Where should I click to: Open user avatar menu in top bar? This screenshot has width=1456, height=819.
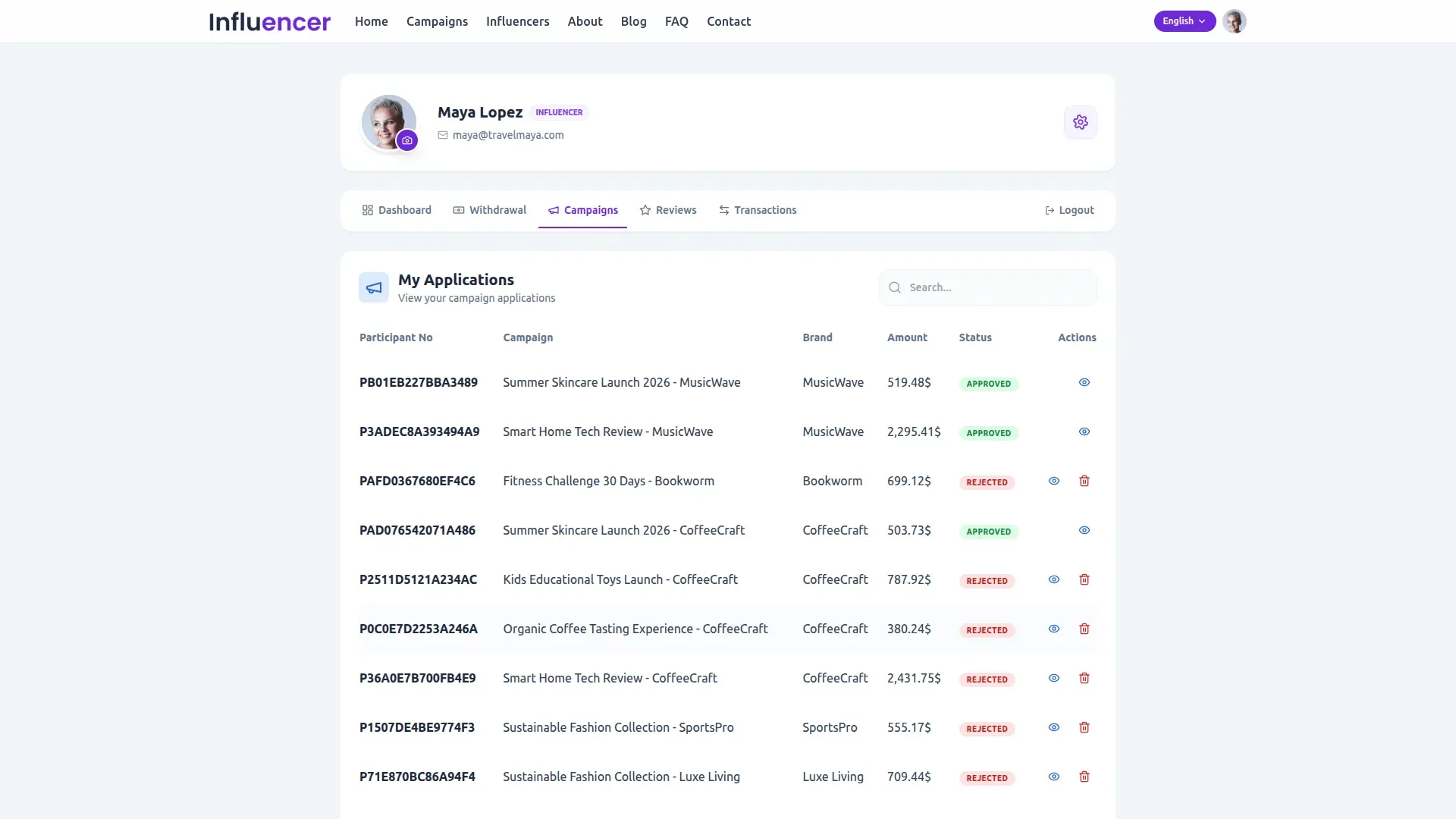click(1234, 21)
